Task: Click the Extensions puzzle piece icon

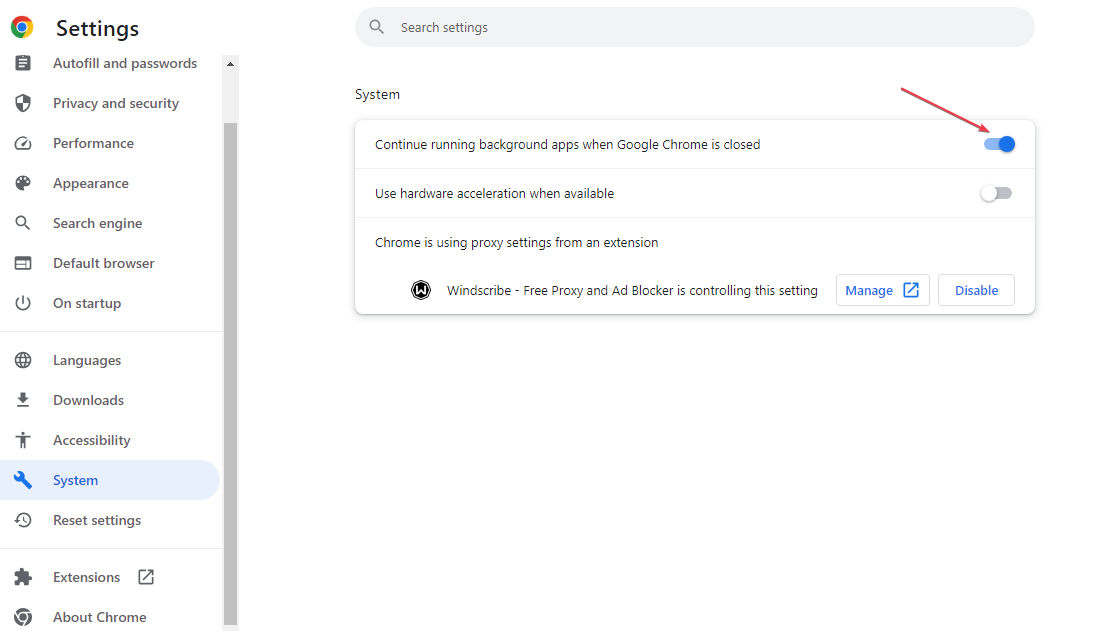Action: click(23, 576)
